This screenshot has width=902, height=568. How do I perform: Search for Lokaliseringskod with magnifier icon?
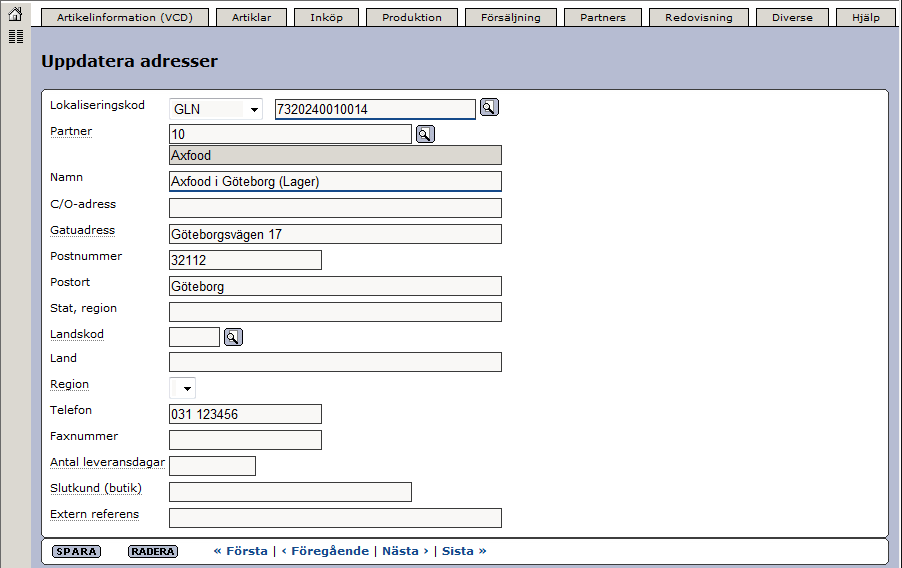click(x=489, y=108)
